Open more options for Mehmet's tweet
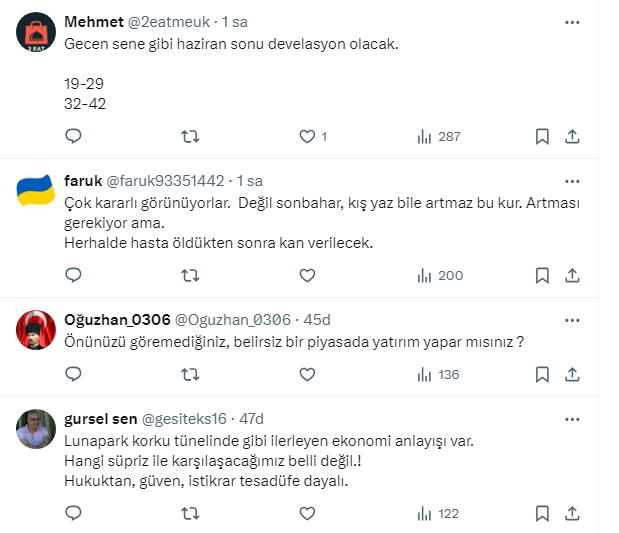 572,22
